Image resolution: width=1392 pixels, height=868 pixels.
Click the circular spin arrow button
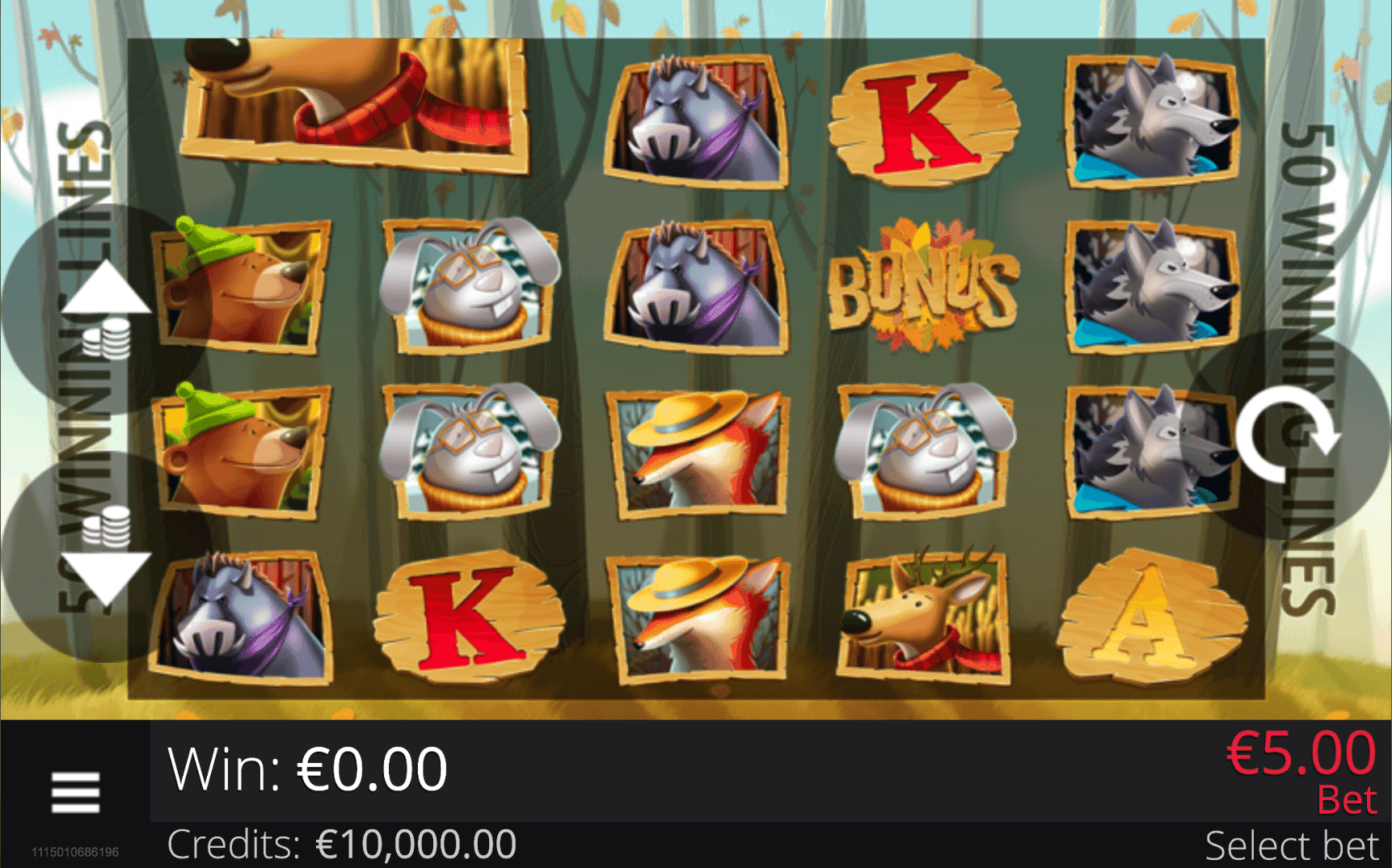pos(1287,435)
